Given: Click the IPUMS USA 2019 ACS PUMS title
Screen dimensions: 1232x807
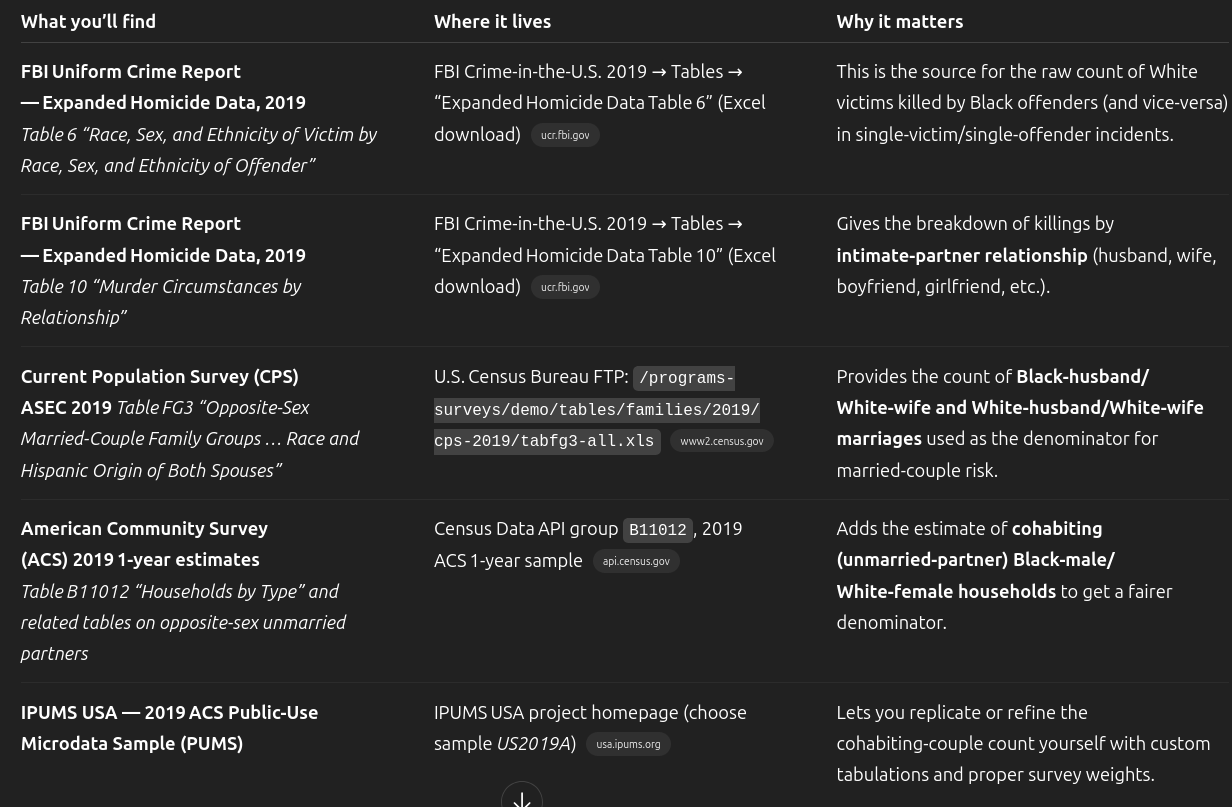Looking at the screenshot, I should [169, 728].
